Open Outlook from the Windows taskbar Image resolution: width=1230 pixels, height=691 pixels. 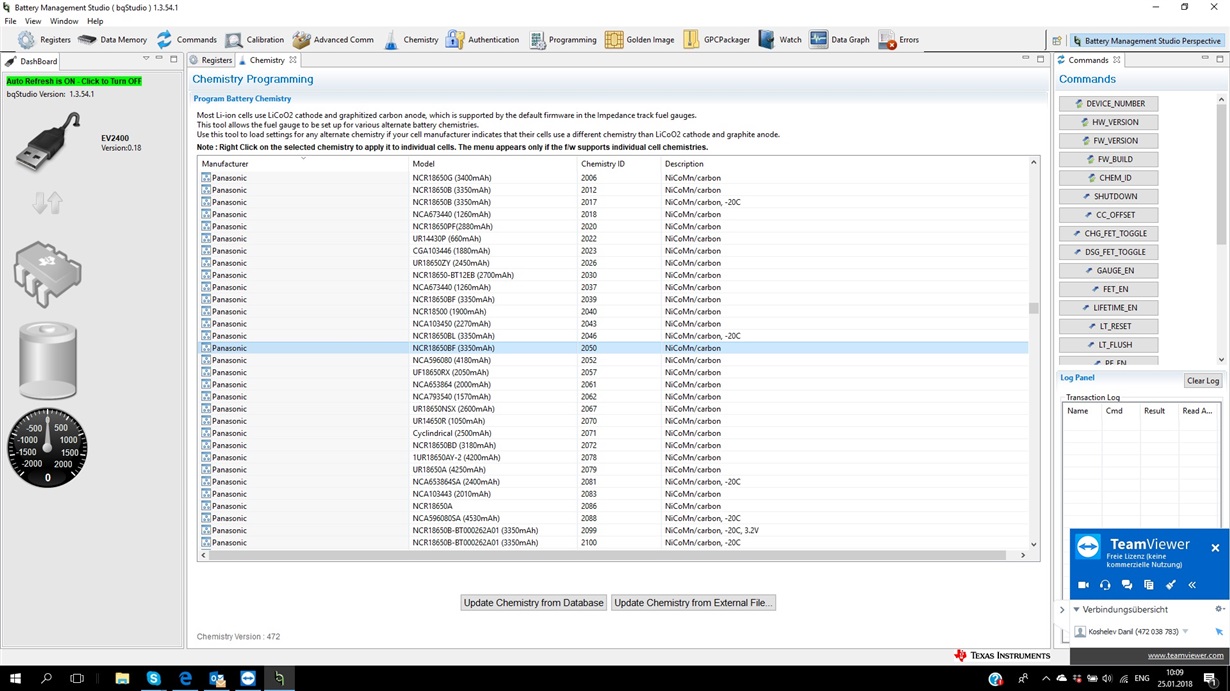[216, 678]
